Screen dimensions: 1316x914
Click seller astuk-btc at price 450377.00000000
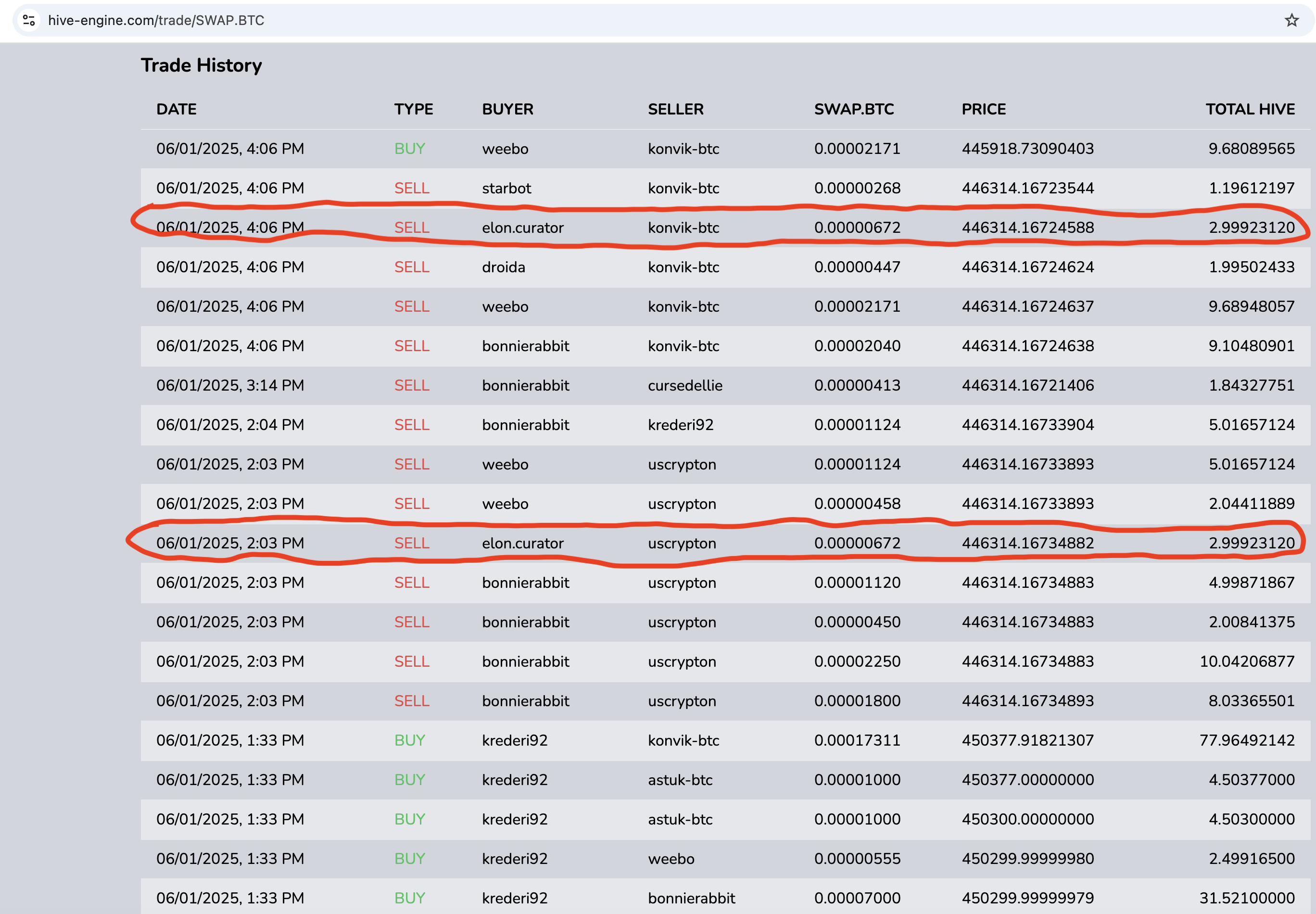tap(680, 780)
